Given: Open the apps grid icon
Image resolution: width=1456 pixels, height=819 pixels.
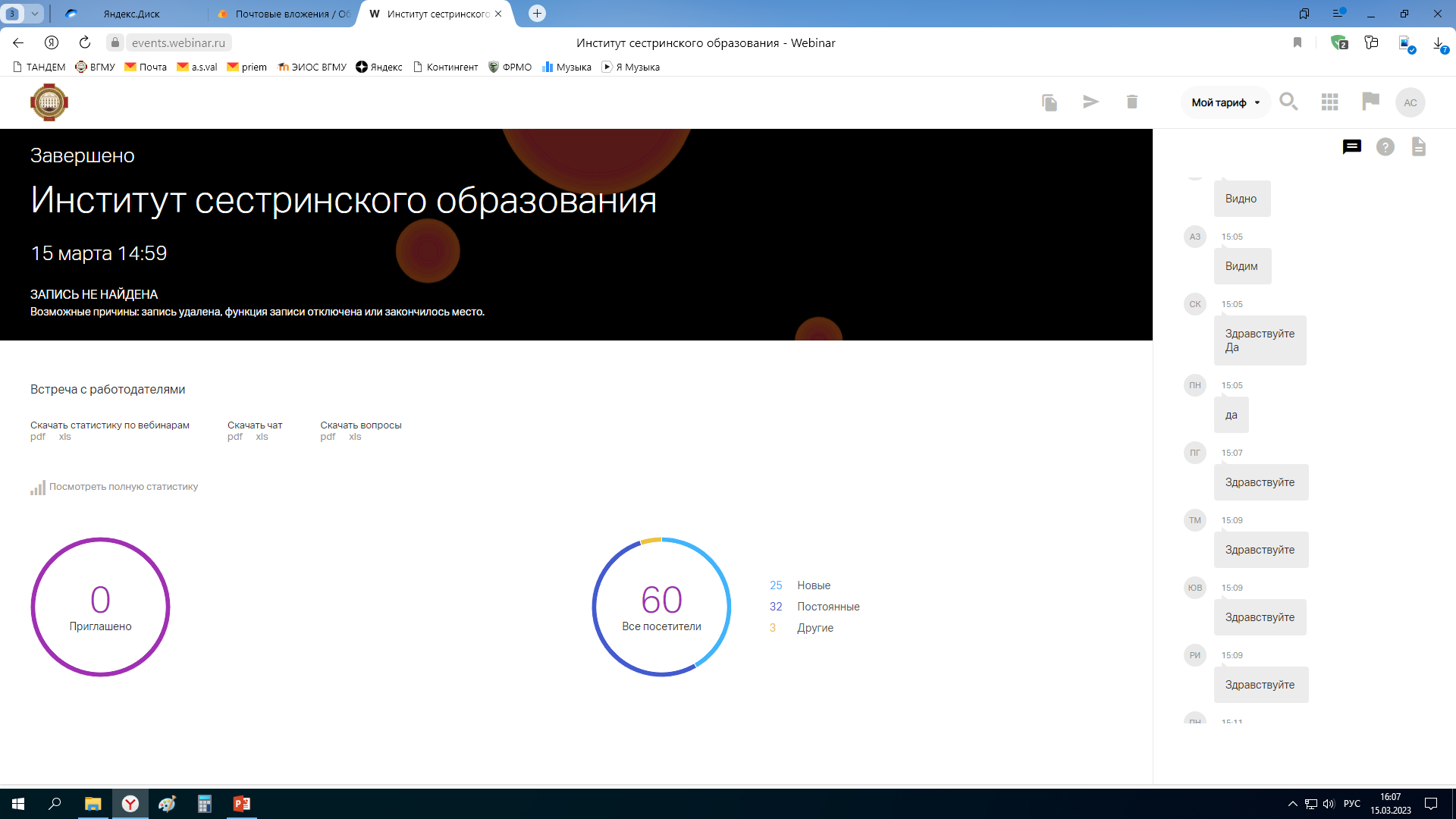Looking at the screenshot, I should tap(1329, 102).
